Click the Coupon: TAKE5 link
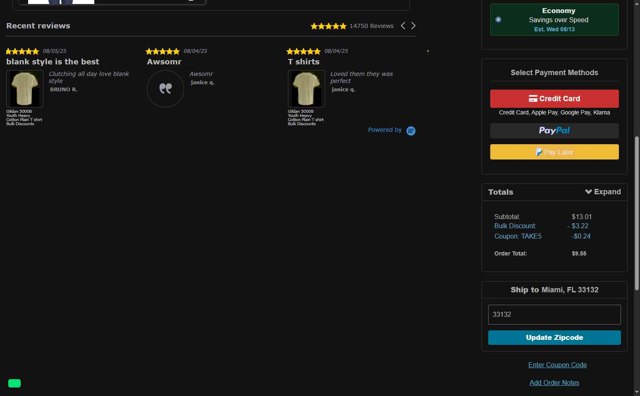Image resolution: width=640 pixels, height=396 pixels. [518, 236]
